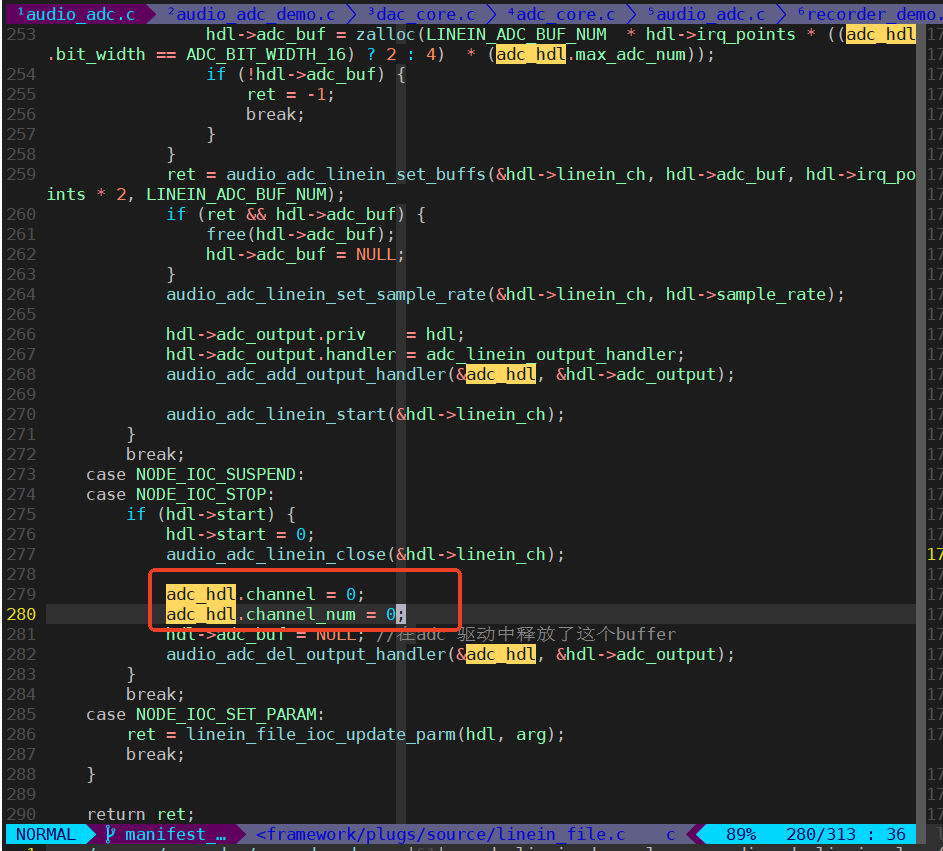This screenshot has width=943, height=851.
Task: Click the 280/313 : 36 cursor position
Action: point(846,834)
